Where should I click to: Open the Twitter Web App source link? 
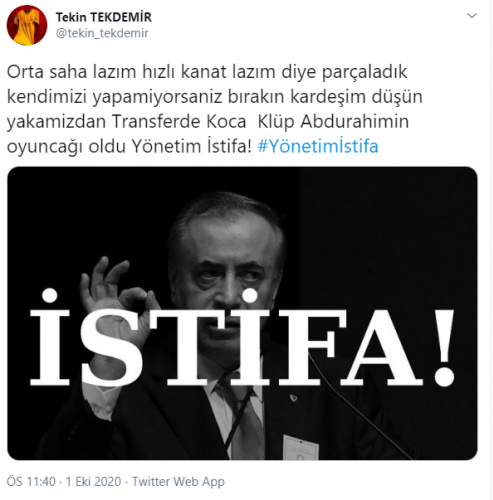[178, 482]
